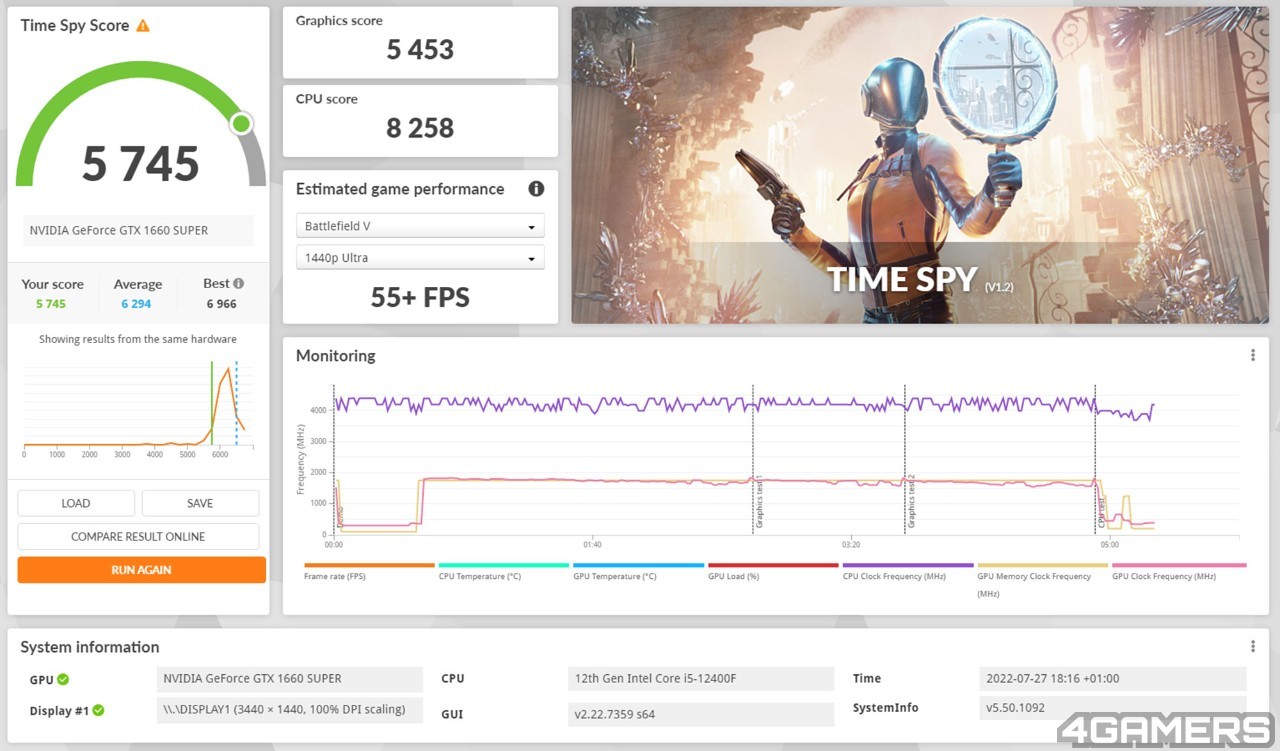Click the Graphics test 1 marker on chart
The width and height of the screenshot is (1280, 751).
(758, 500)
